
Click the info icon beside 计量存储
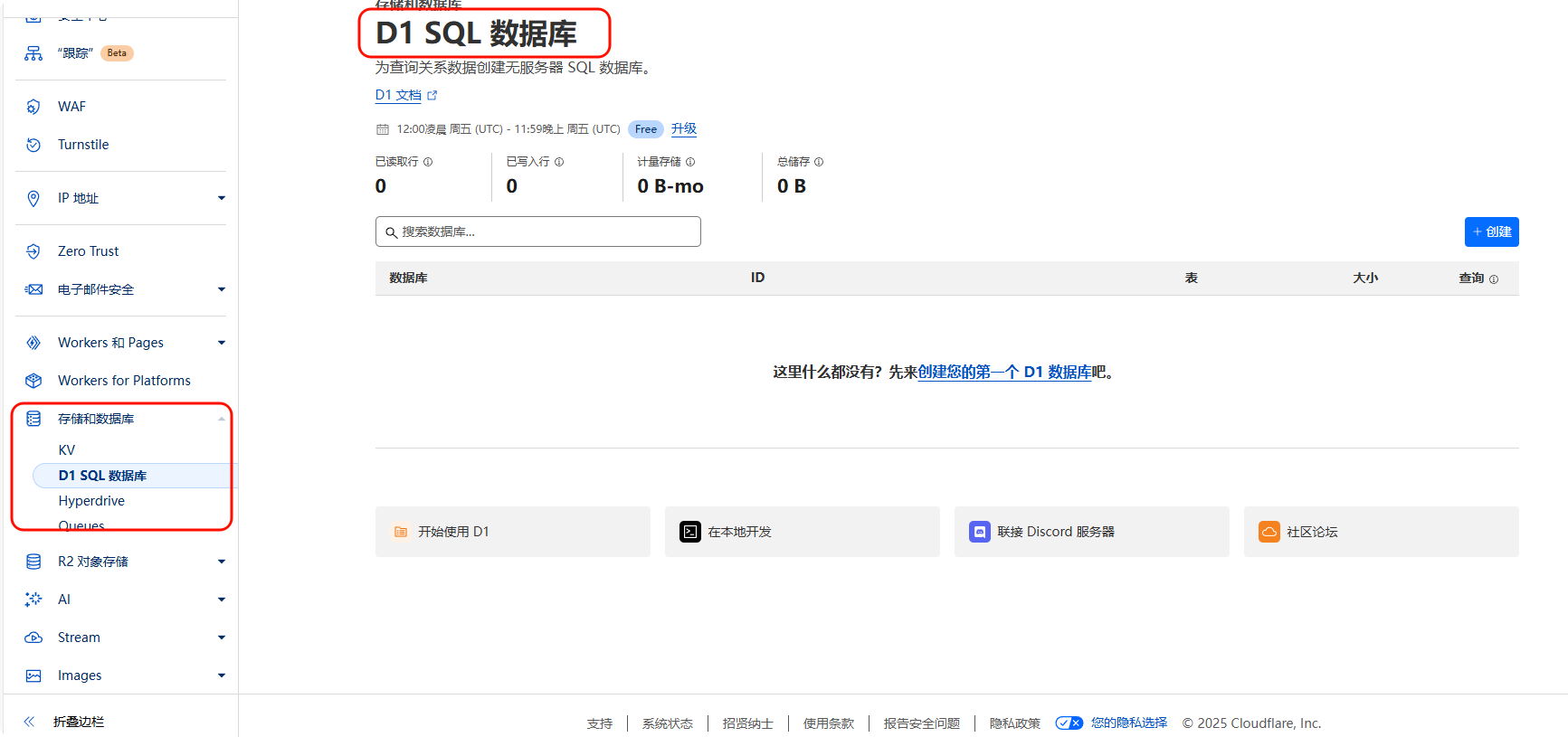pyautogui.click(x=690, y=162)
